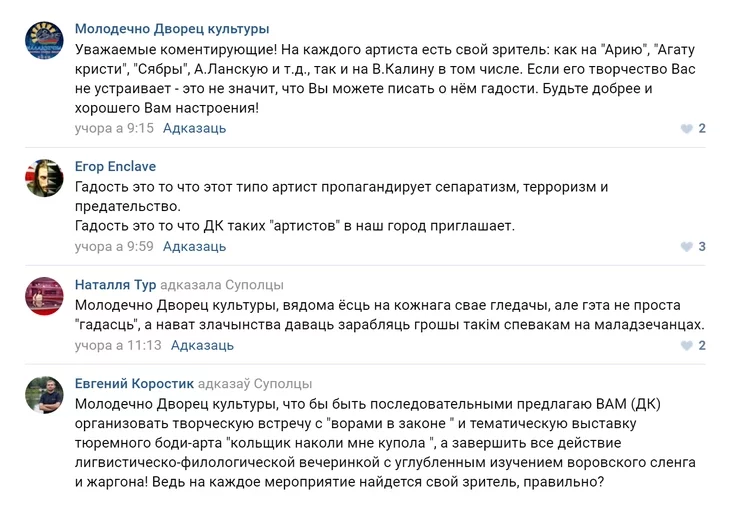Click like count 3 on Егор's comment
Screen dimensions: 732x507
pos(702,246)
